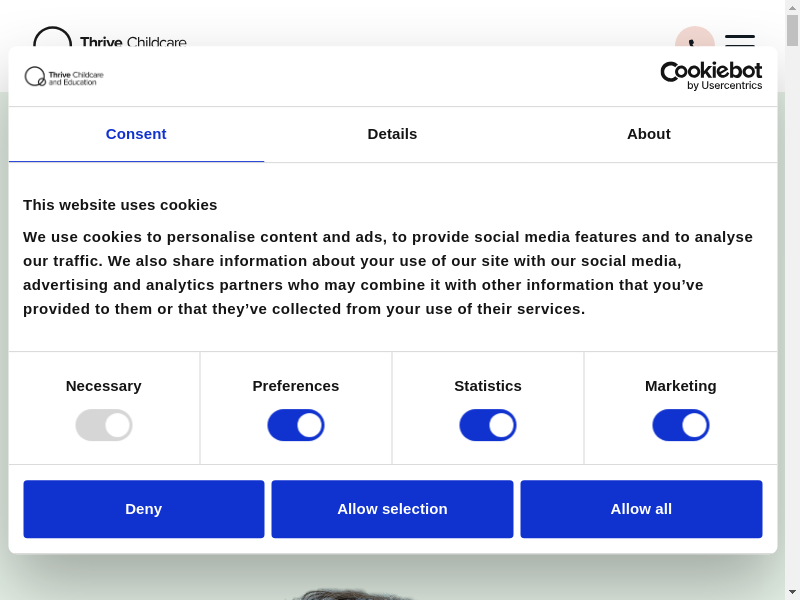Click Allow selection button
Viewport: 800px width, 600px height.
pos(392,509)
